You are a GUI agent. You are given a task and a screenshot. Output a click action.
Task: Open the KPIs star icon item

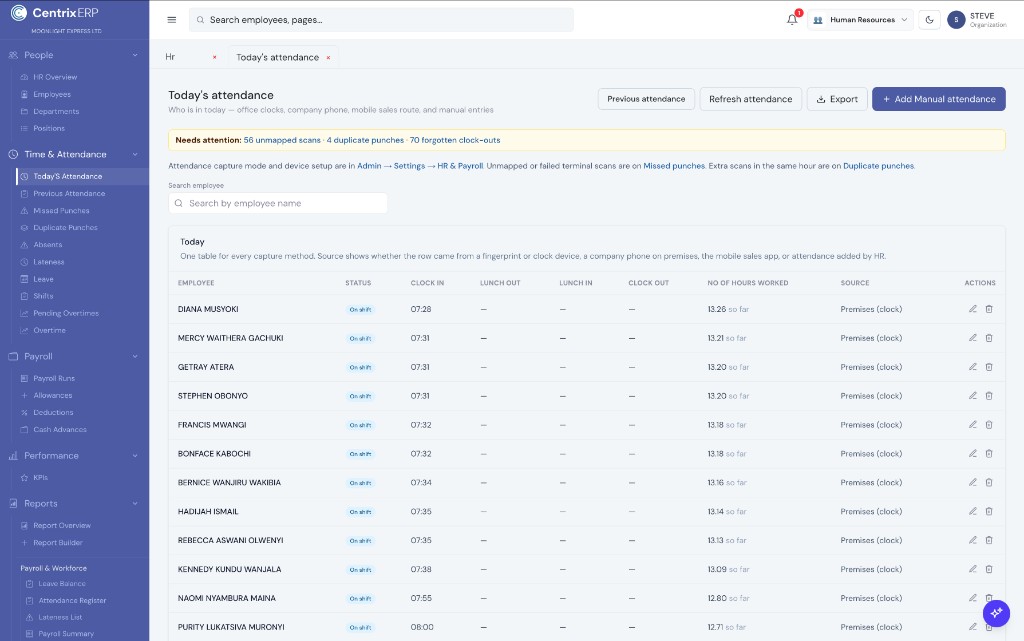click(24, 478)
